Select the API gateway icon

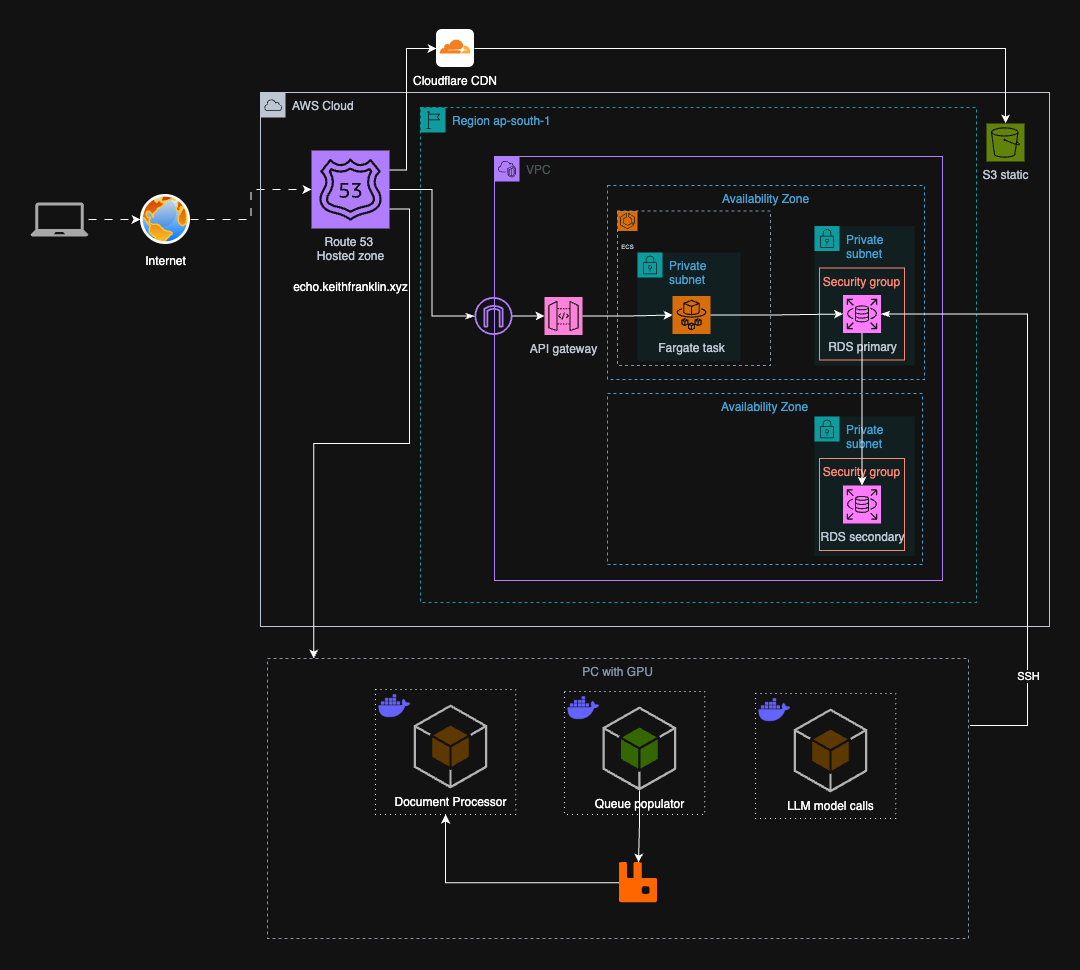[x=563, y=316]
